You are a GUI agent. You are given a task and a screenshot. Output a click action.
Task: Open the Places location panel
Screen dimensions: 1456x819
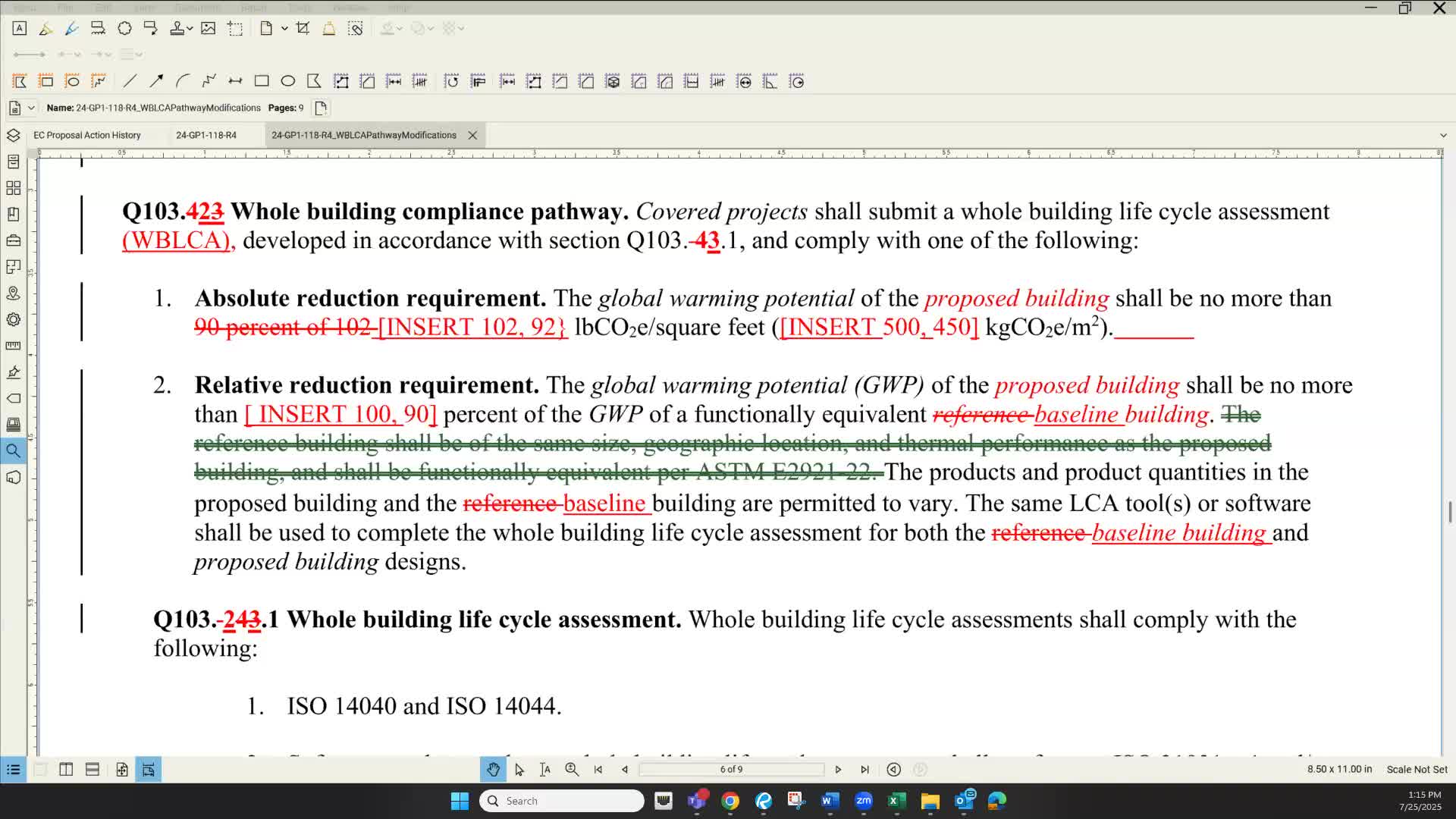point(13,293)
